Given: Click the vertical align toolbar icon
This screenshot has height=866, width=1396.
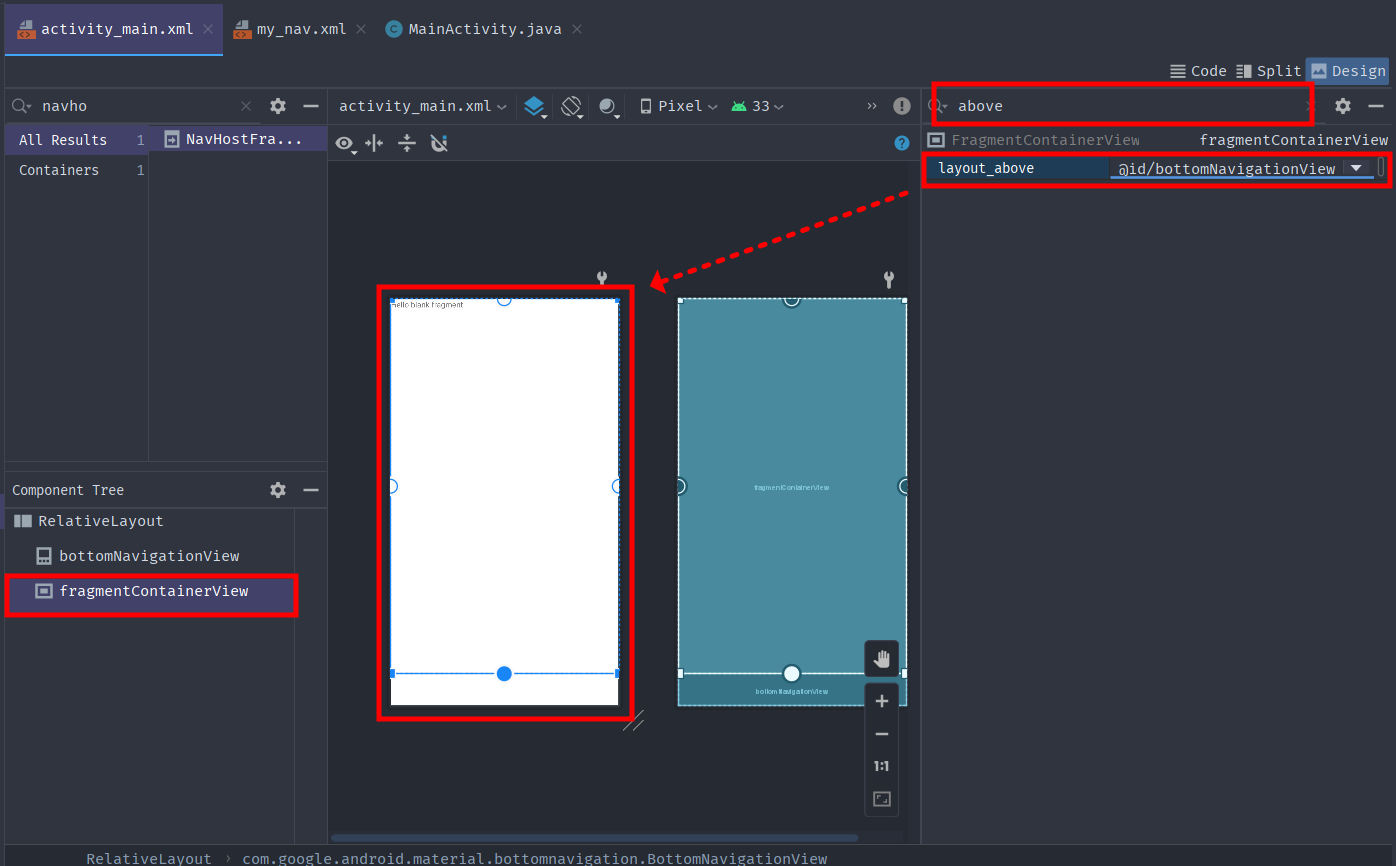Looking at the screenshot, I should point(407,144).
